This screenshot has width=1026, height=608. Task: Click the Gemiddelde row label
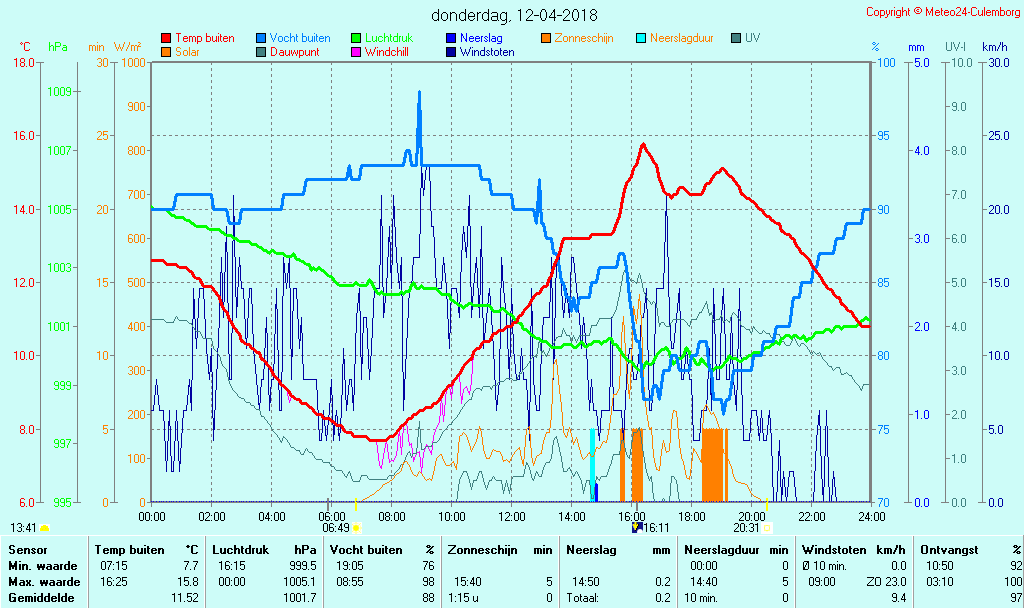click(40, 597)
